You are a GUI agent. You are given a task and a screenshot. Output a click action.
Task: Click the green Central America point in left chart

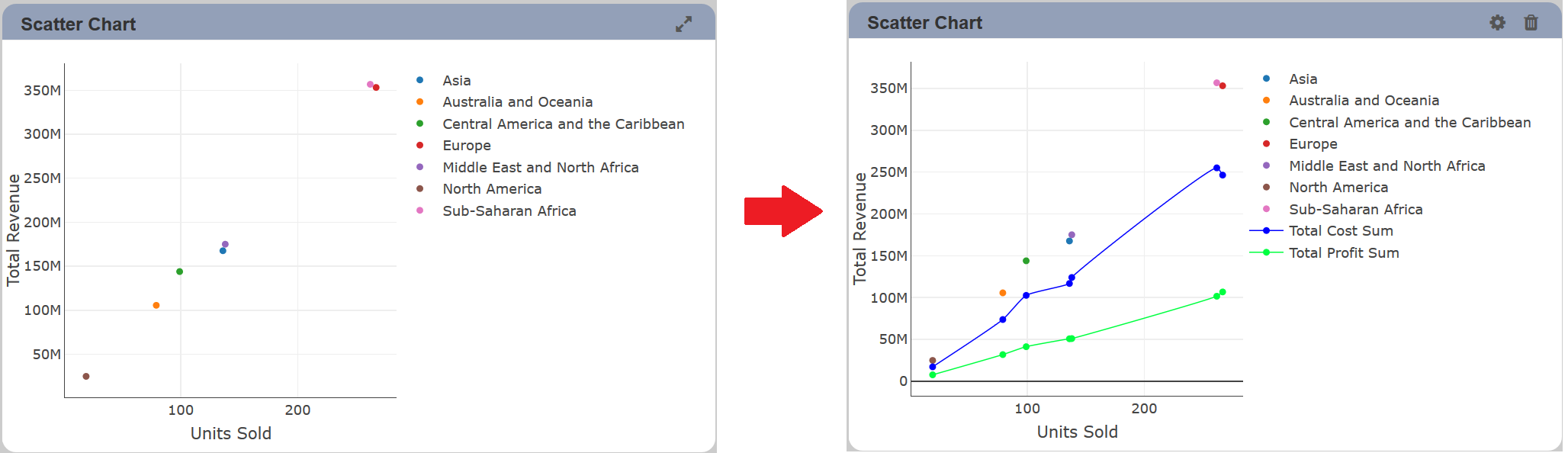[180, 271]
